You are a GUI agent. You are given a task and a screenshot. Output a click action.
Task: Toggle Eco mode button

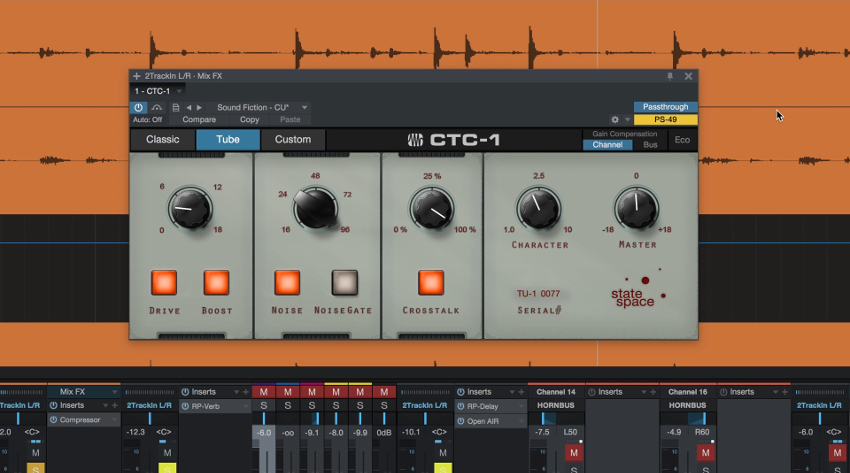point(682,140)
